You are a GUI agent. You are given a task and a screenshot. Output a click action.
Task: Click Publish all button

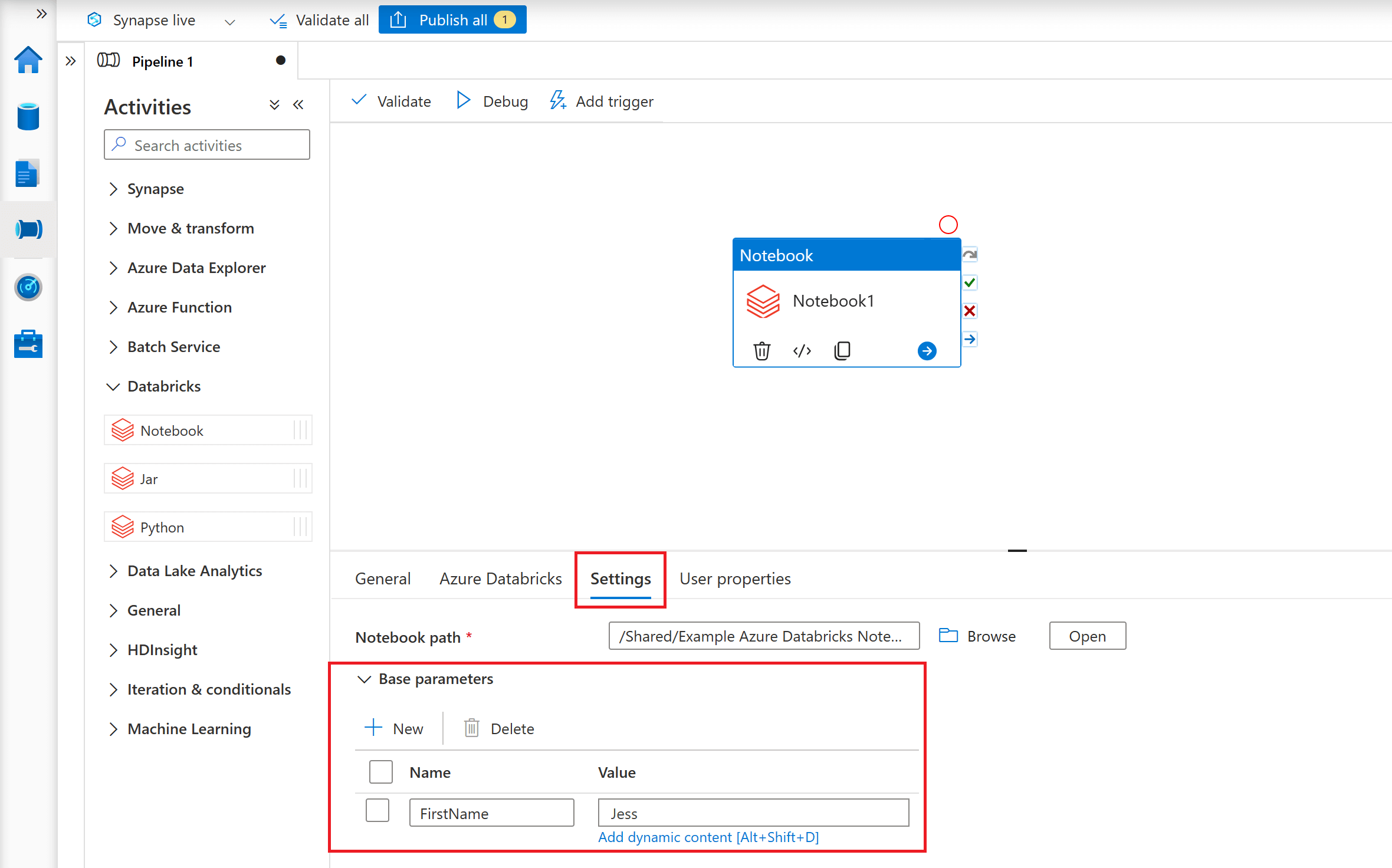(x=452, y=20)
